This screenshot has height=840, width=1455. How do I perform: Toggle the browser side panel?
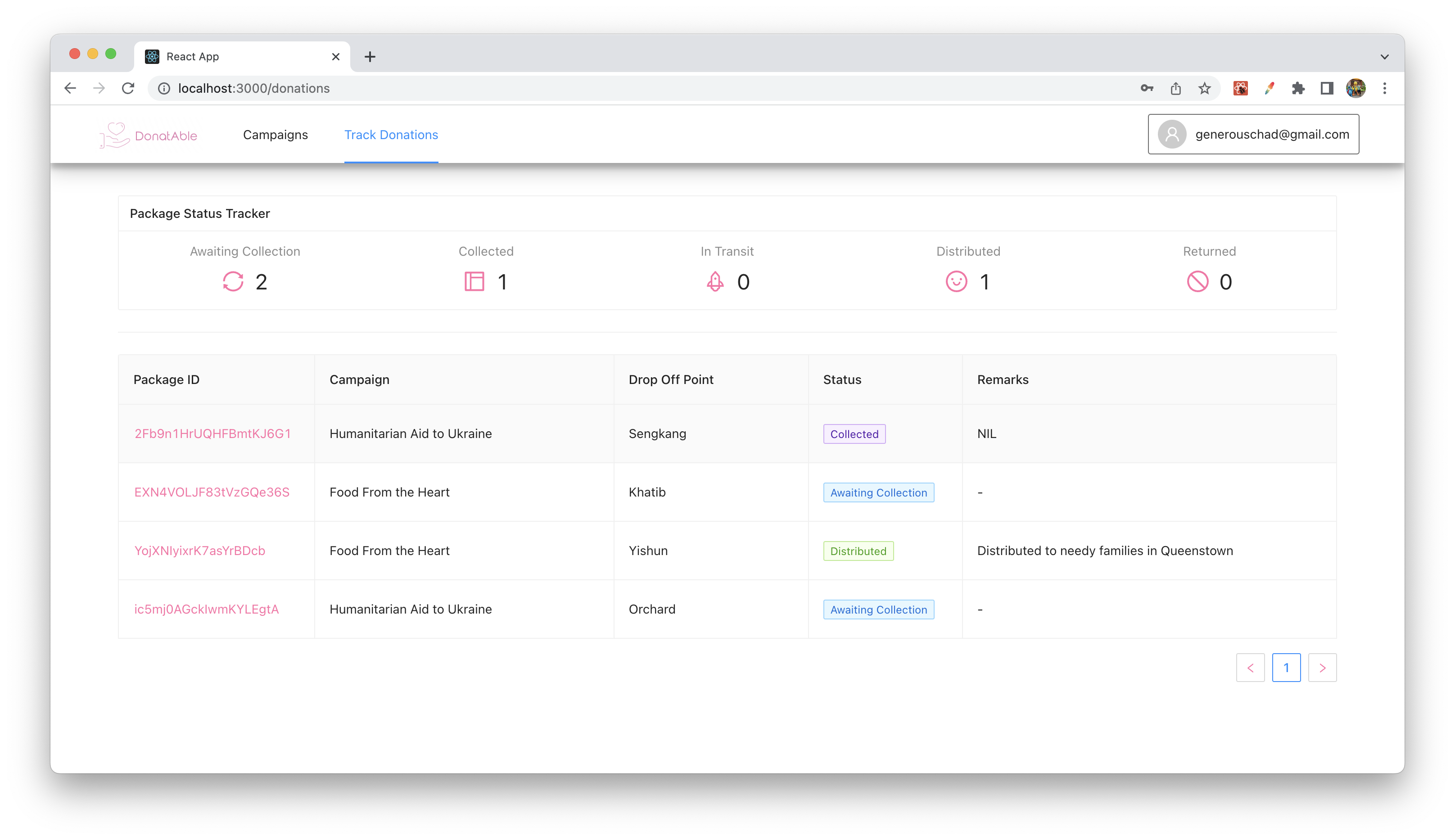click(x=1326, y=88)
